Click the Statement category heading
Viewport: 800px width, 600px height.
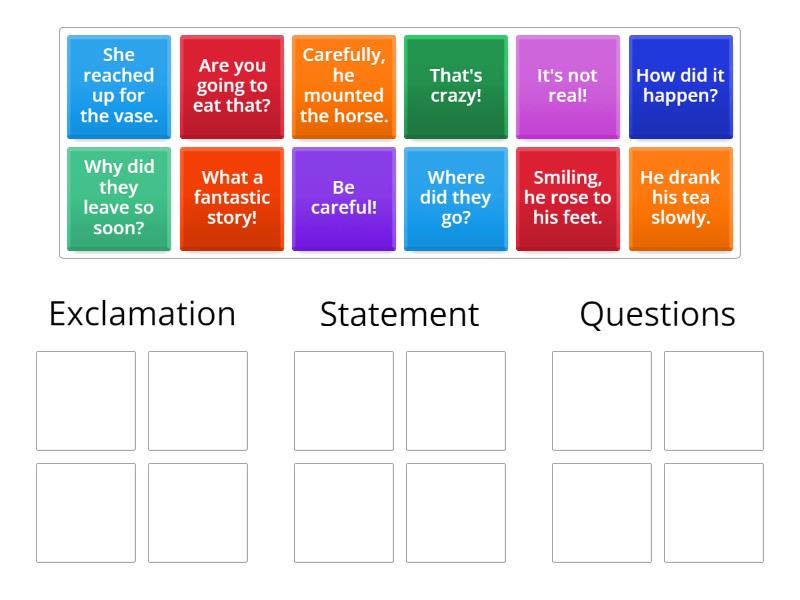(x=398, y=313)
